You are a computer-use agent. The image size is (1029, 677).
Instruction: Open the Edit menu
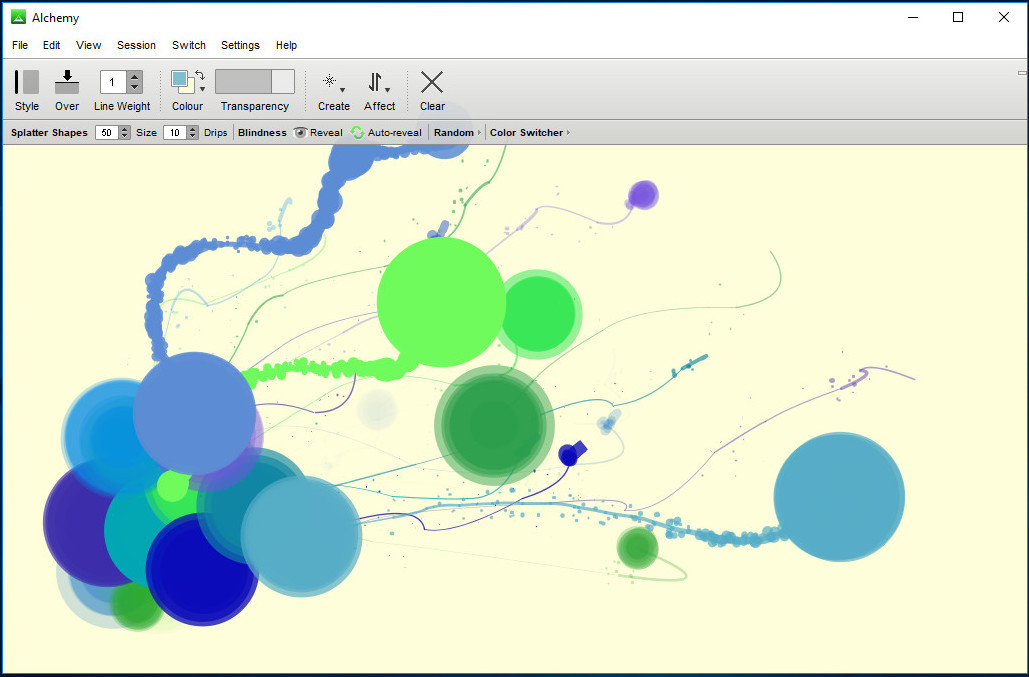[51, 45]
